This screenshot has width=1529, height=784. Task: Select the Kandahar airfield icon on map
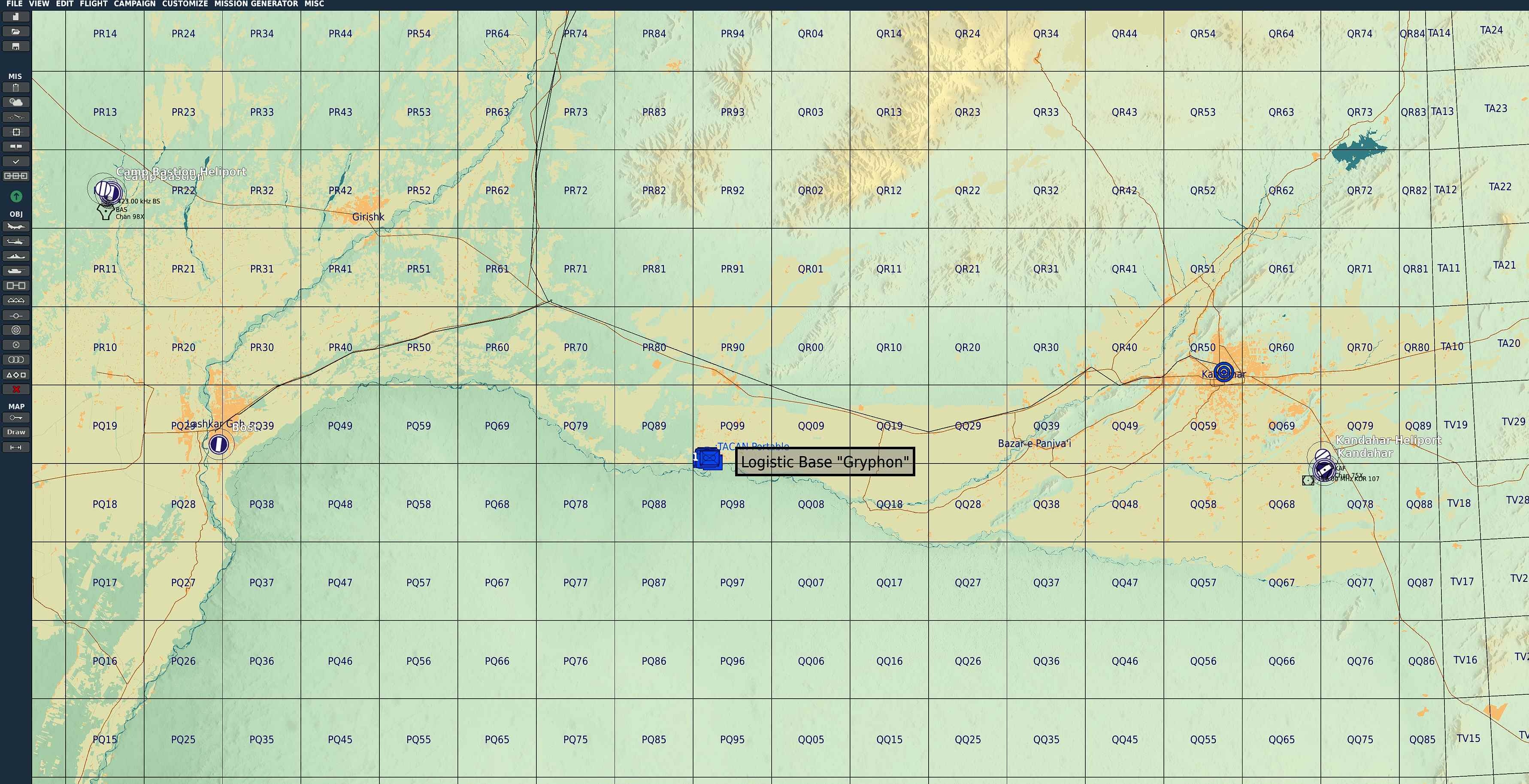[1323, 471]
